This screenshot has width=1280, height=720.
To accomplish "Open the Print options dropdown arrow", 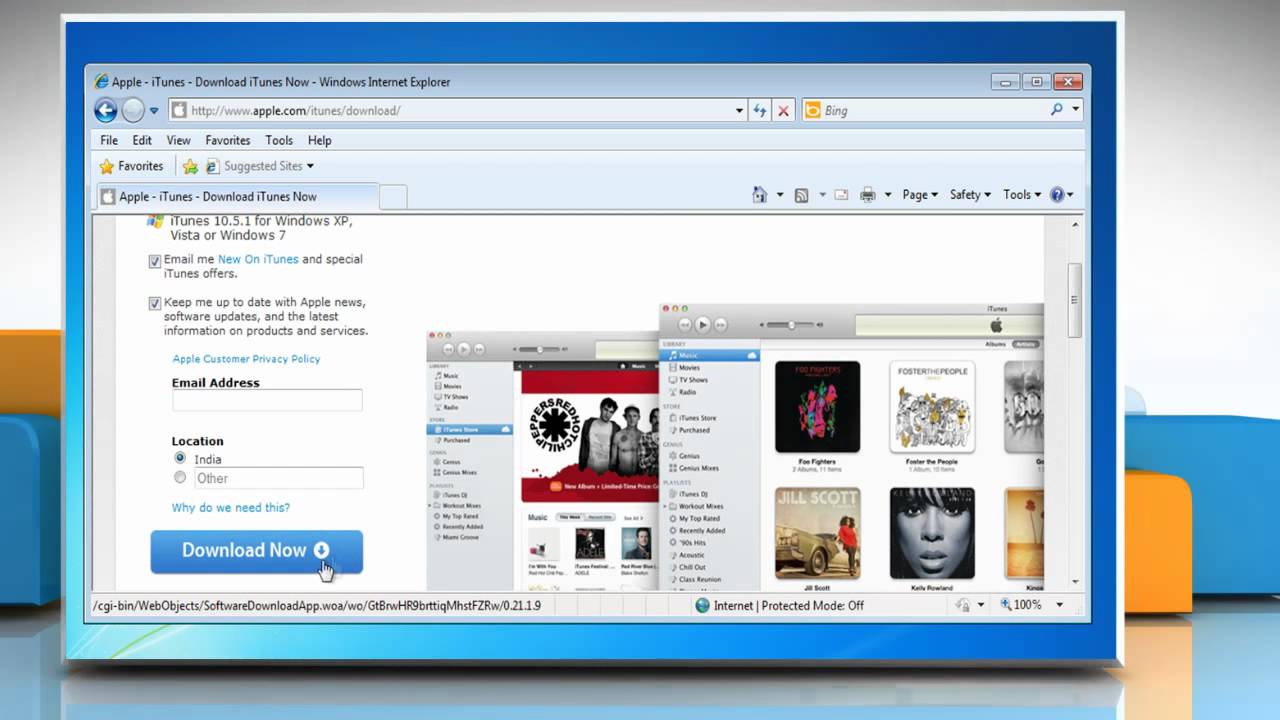I will [x=887, y=195].
